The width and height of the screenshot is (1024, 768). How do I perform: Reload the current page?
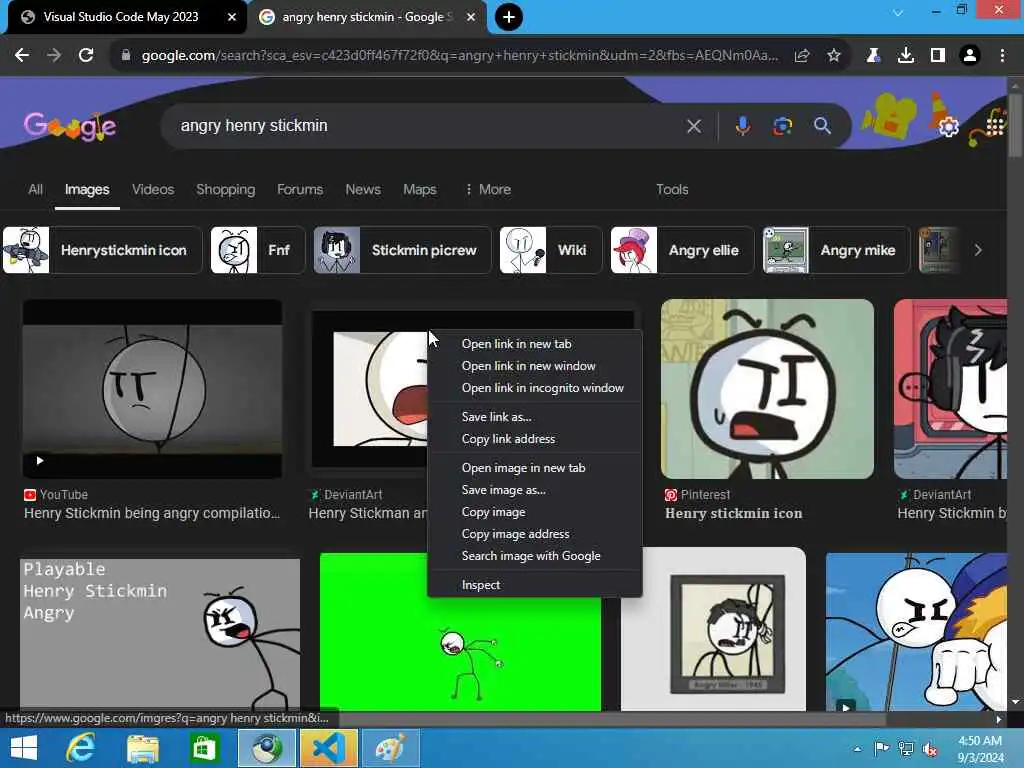(x=86, y=56)
